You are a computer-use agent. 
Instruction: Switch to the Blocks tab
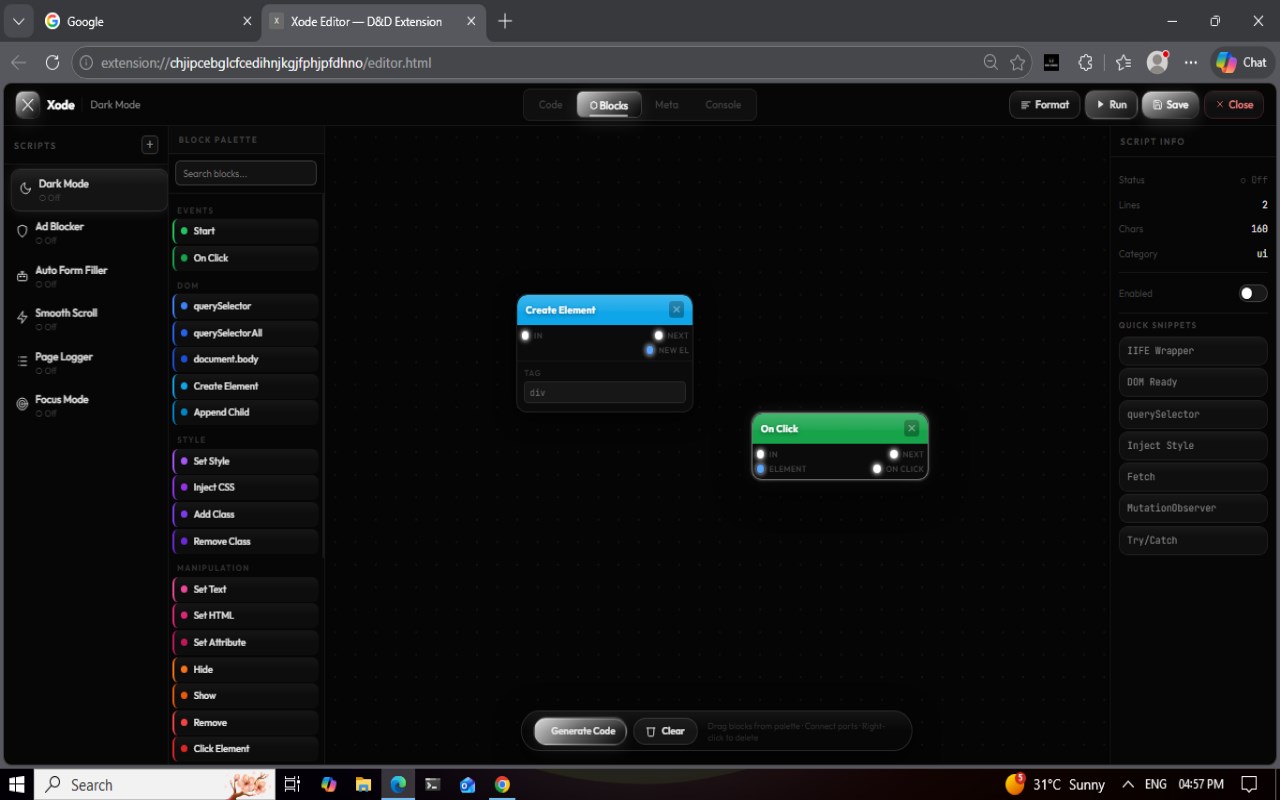coord(609,105)
